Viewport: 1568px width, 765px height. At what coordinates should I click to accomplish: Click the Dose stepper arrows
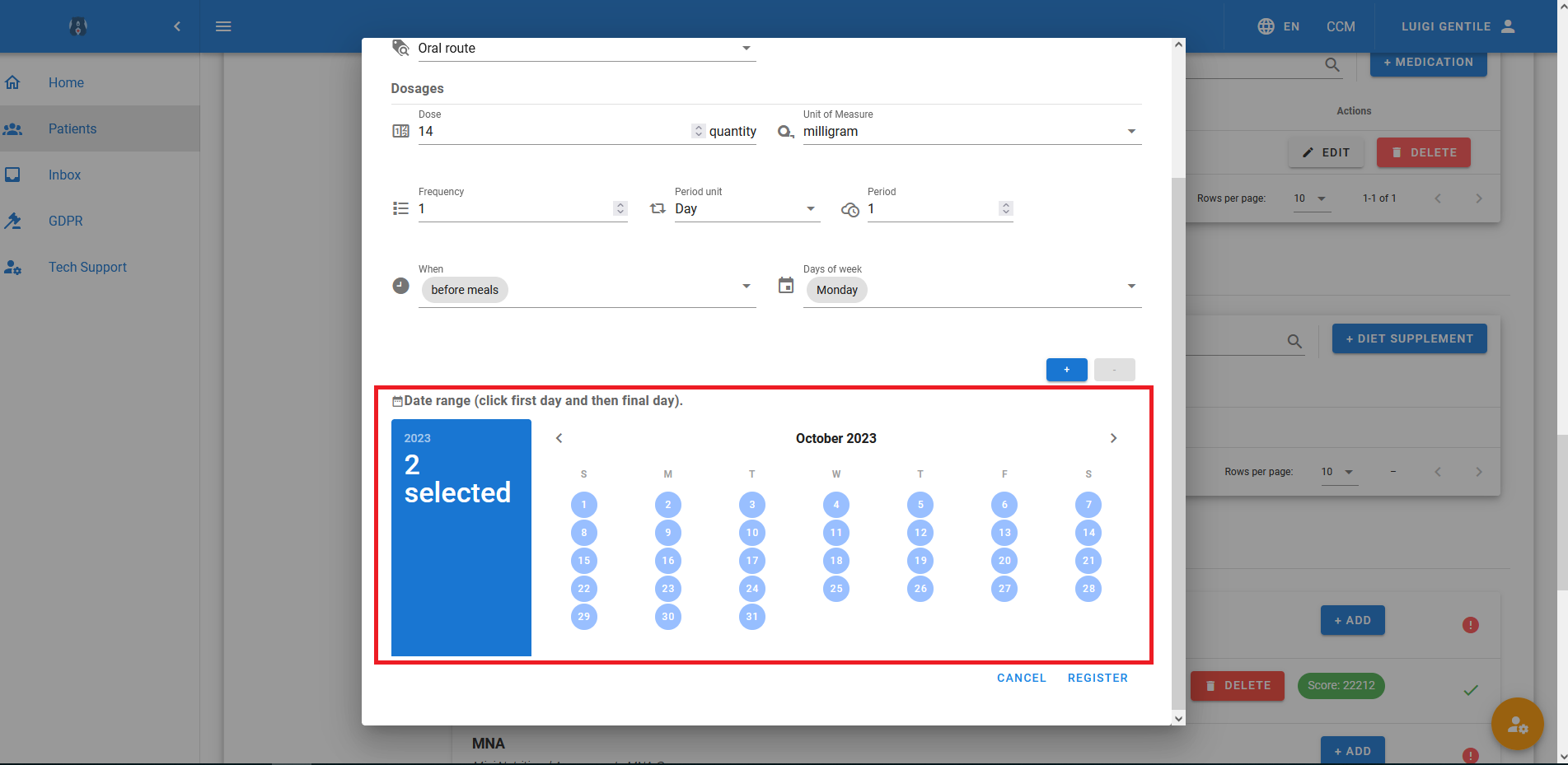pyautogui.click(x=698, y=131)
